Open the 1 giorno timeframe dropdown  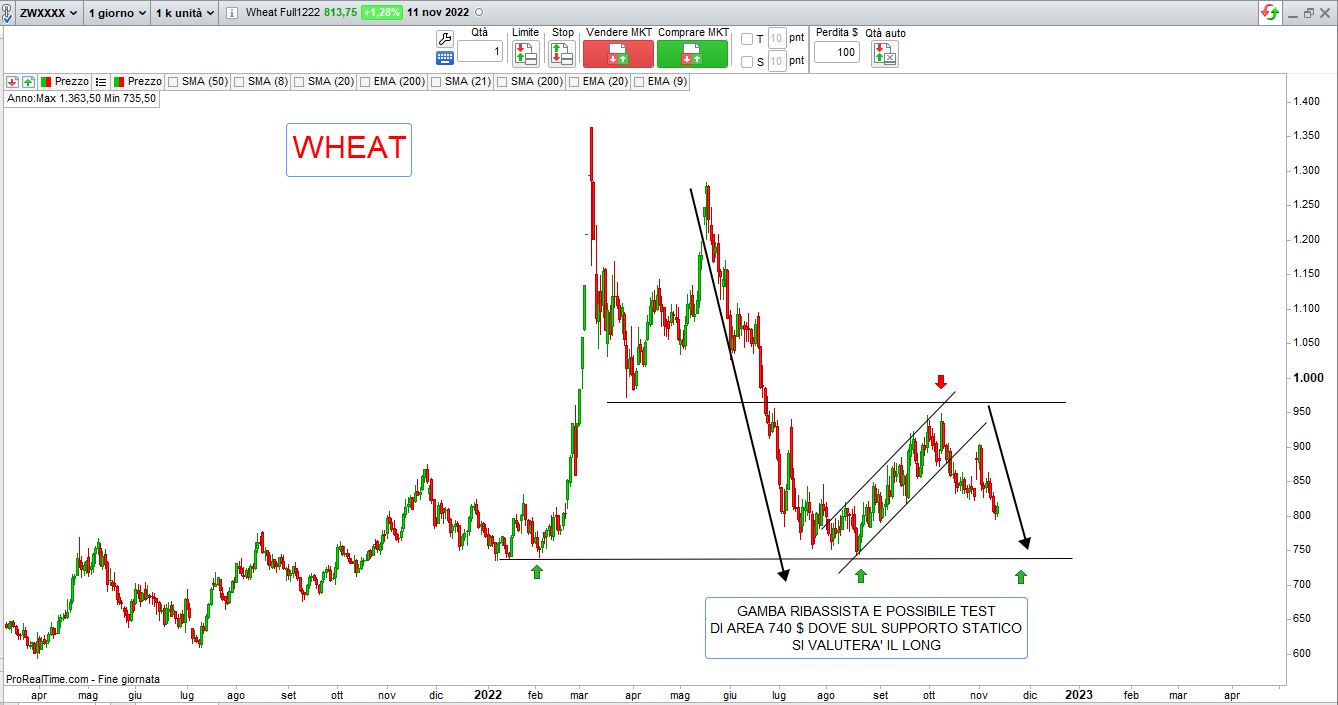point(116,13)
